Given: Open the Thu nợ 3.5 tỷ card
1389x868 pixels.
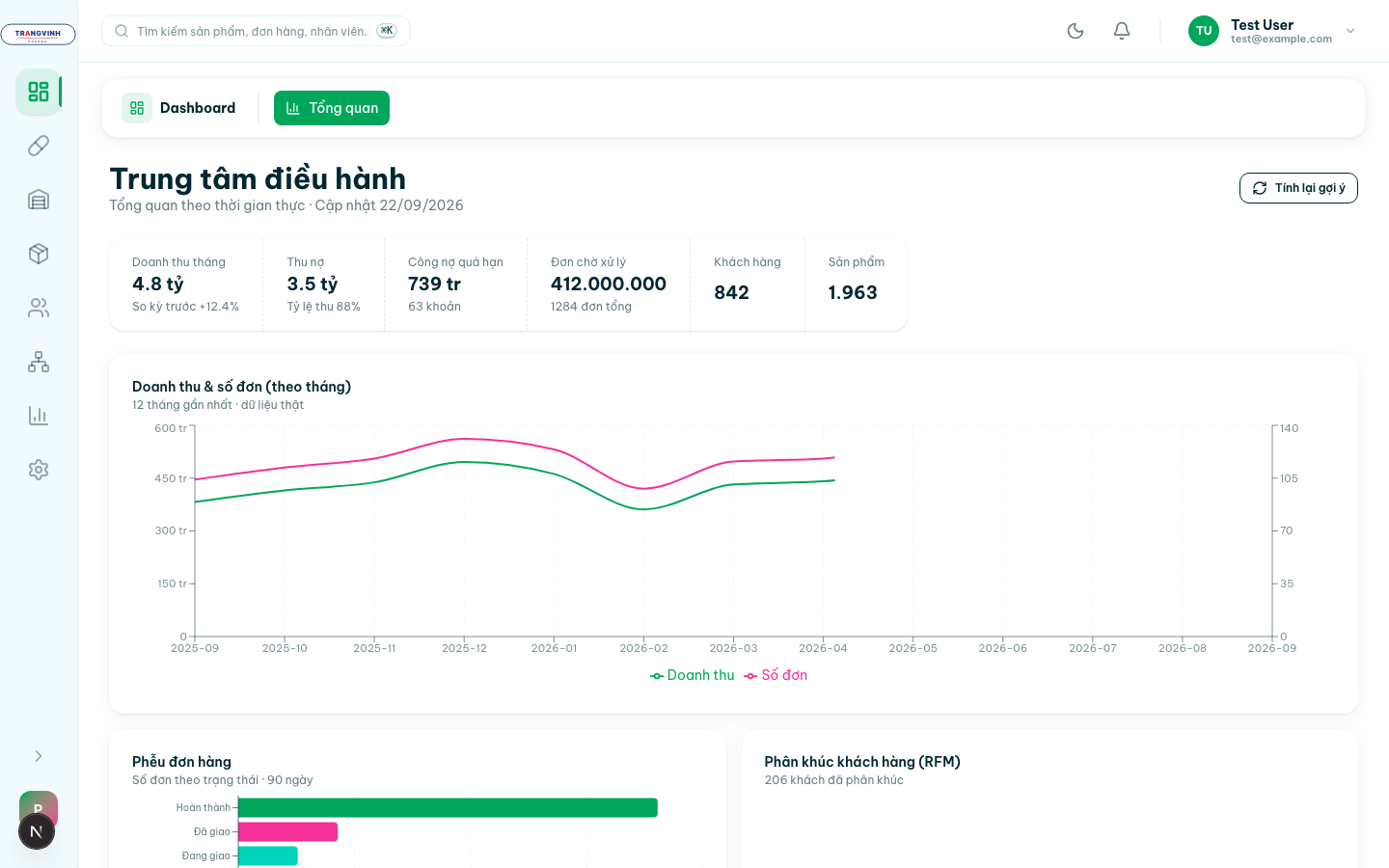Looking at the screenshot, I should point(324,285).
